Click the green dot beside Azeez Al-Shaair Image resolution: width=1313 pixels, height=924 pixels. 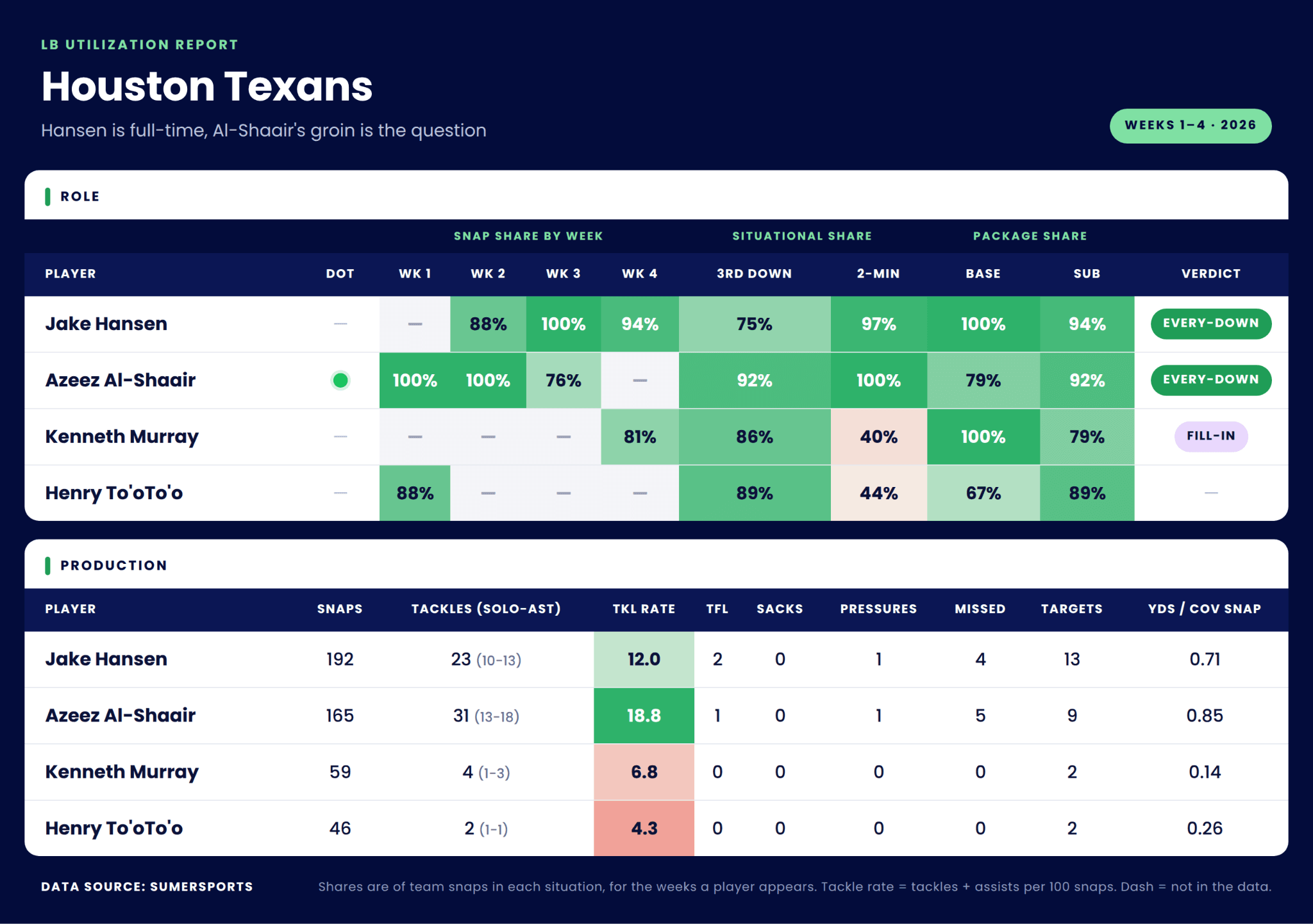point(340,380)
